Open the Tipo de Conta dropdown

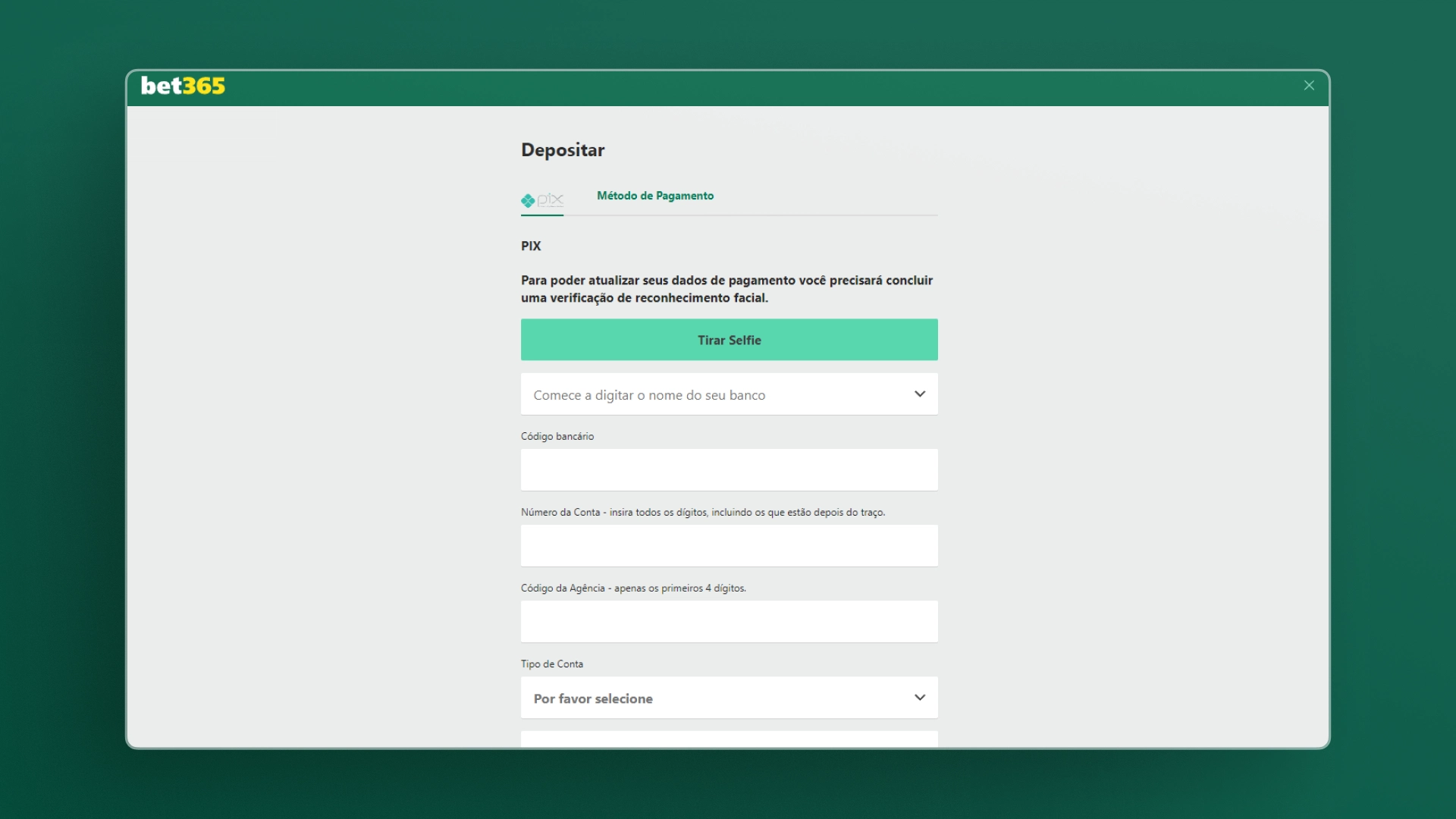click(730, 698)
